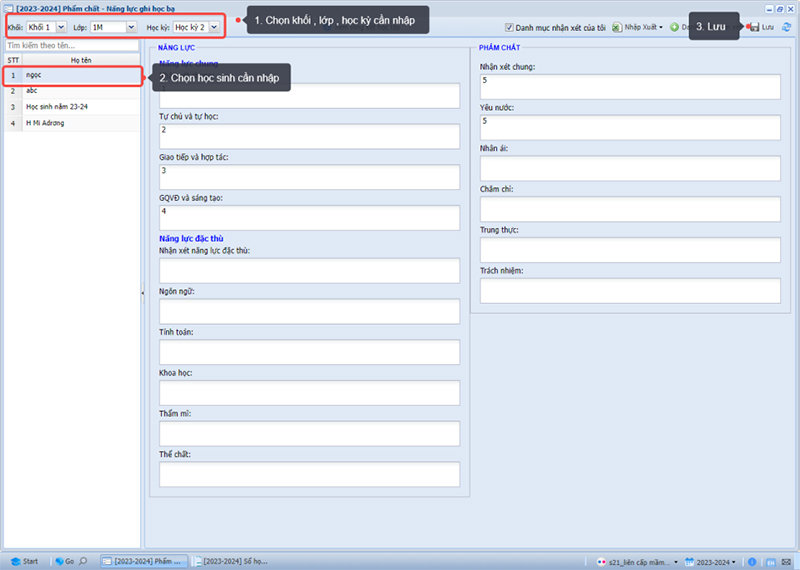Screen dimensions: 800x570
Task: Select student H Mi Adrơng in list
Action: 72,123
